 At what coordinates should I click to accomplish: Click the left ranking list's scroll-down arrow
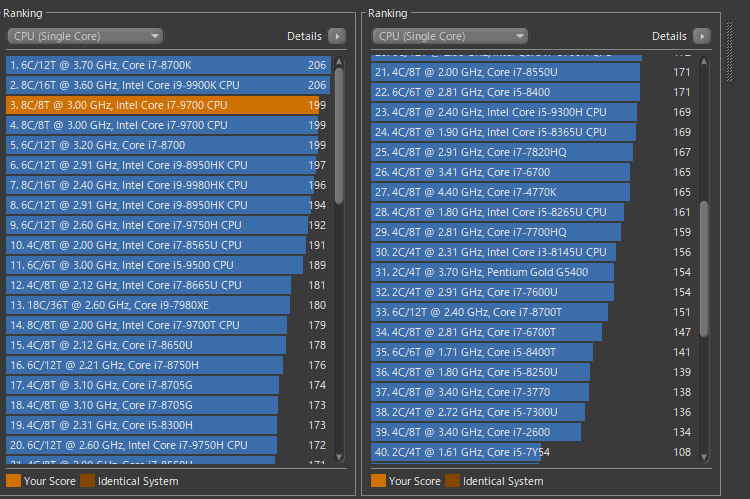339,457
